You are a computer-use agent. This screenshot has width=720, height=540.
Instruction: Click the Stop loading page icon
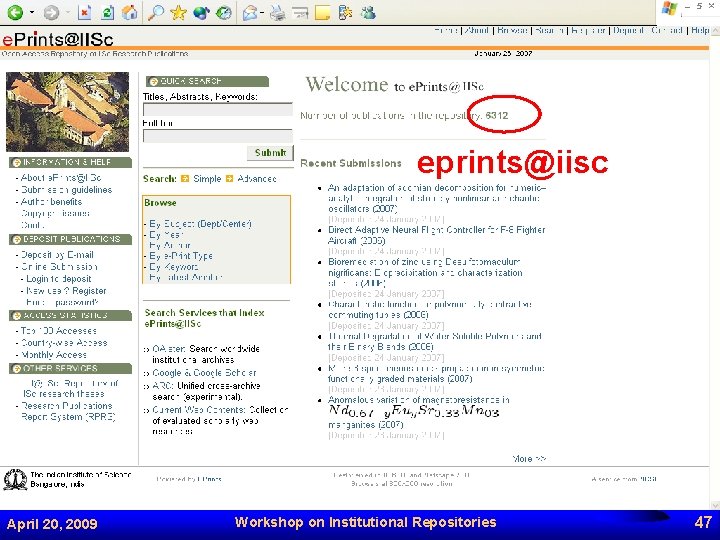point(84,12)
